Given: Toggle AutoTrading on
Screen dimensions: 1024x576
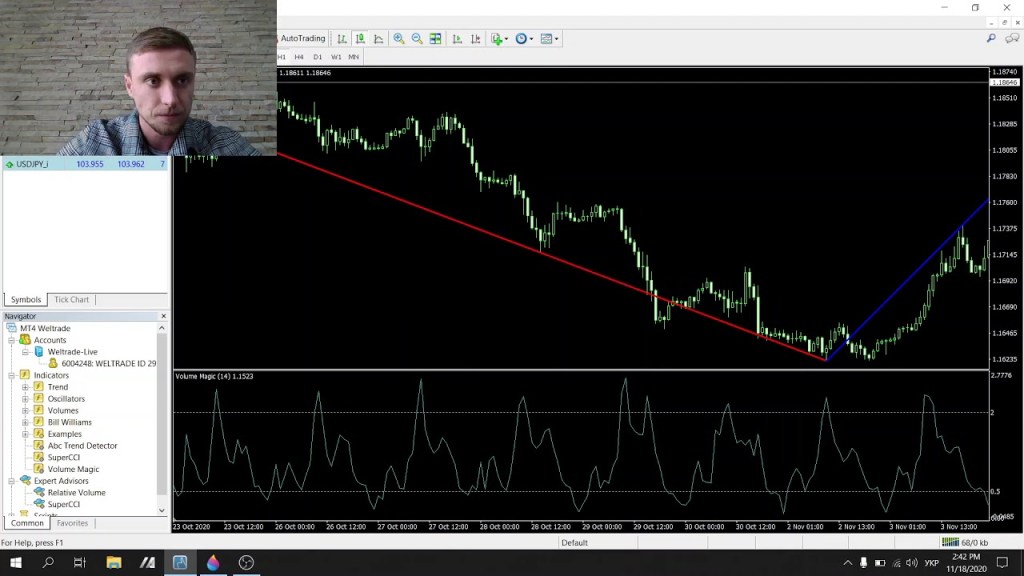Looking at the screenshot, I should tap(305, 38).
